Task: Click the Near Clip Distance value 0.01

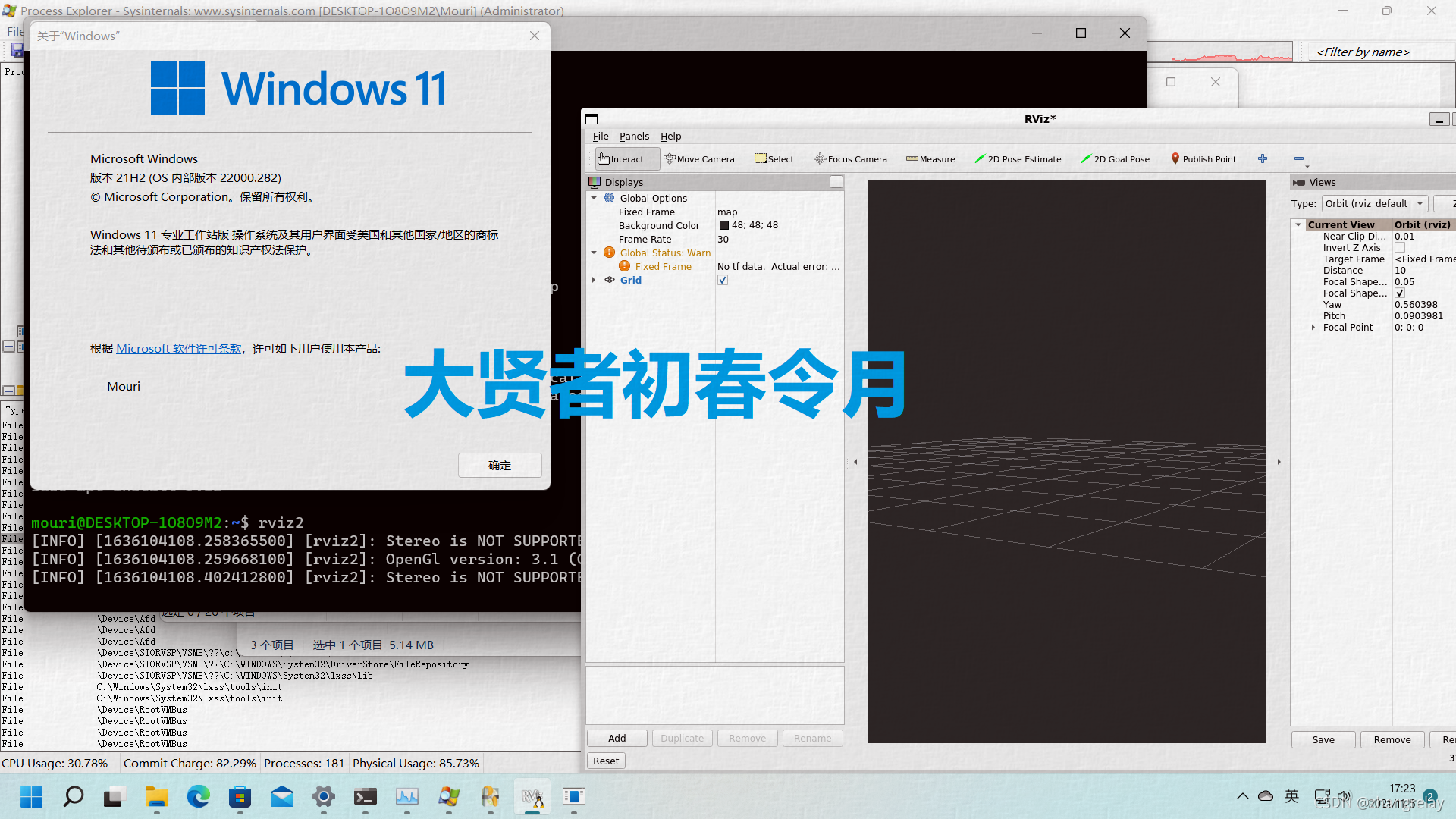Action: click(1404, 236)
